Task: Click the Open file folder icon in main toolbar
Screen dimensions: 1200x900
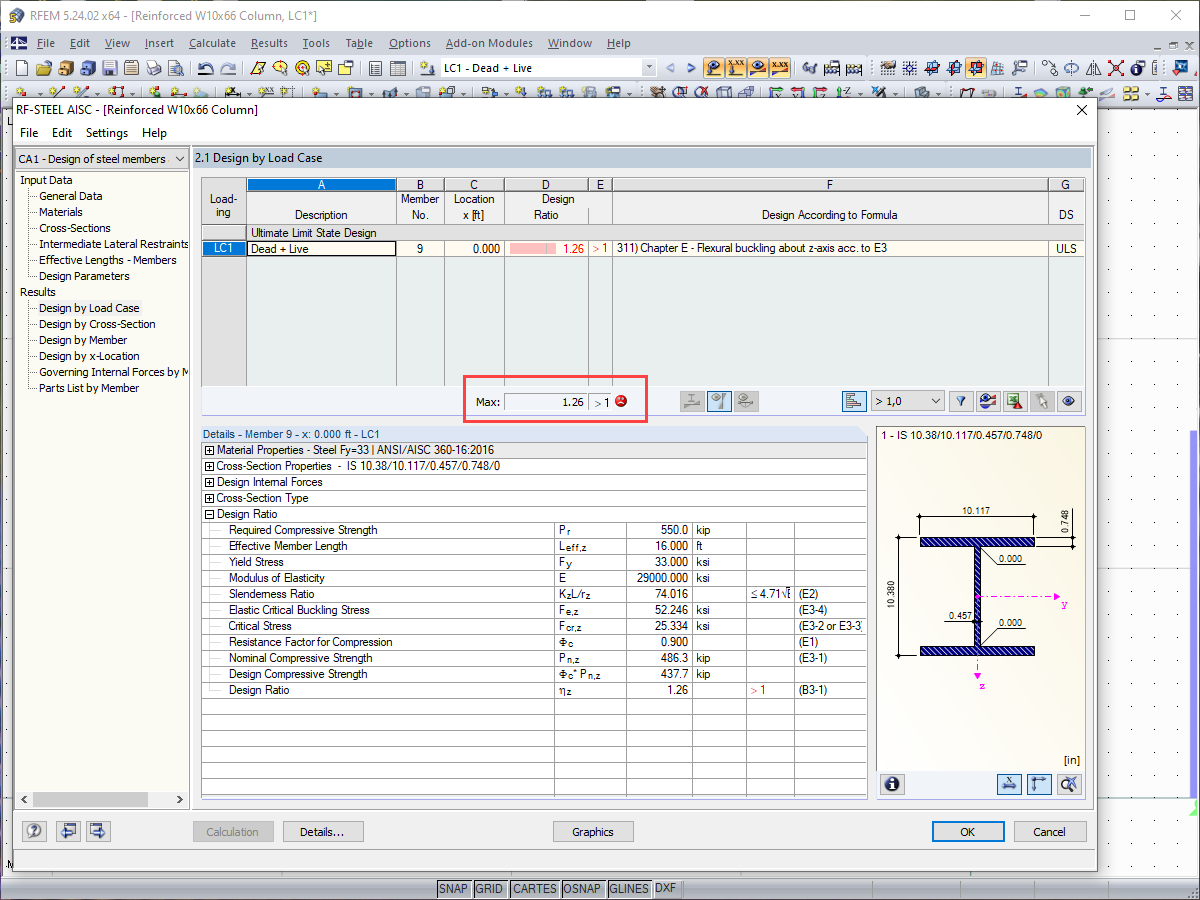Action: coord(44,68)
